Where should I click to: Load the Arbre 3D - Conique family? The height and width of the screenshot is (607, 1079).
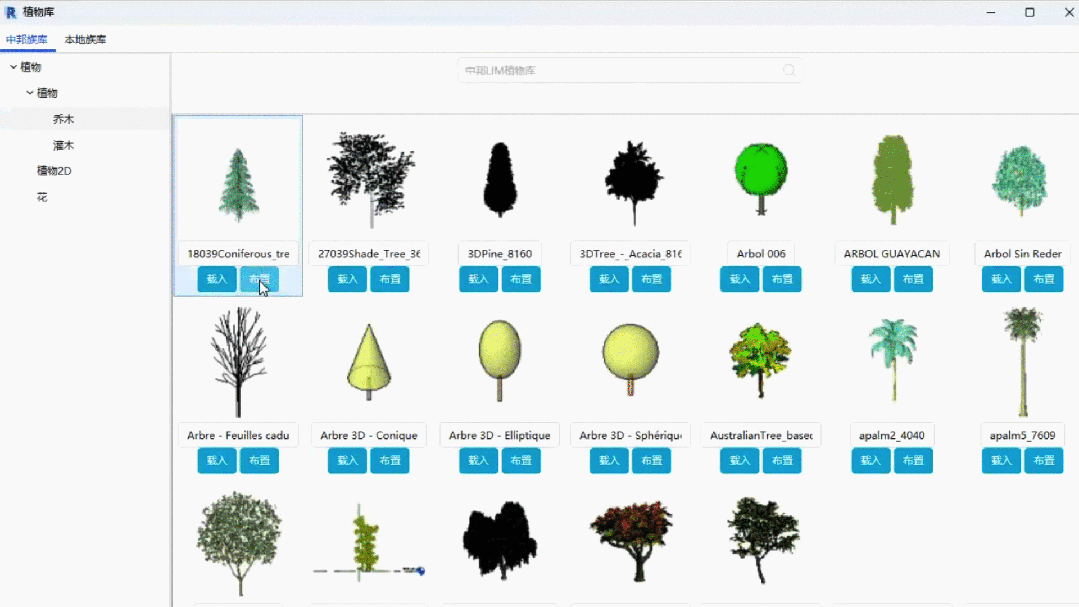pyautogui.click(x=348, y=460)
